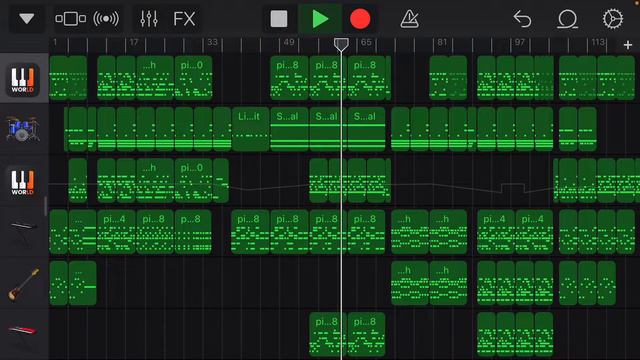Jump to bar 113 on the ruler

(x=598, y=42)
